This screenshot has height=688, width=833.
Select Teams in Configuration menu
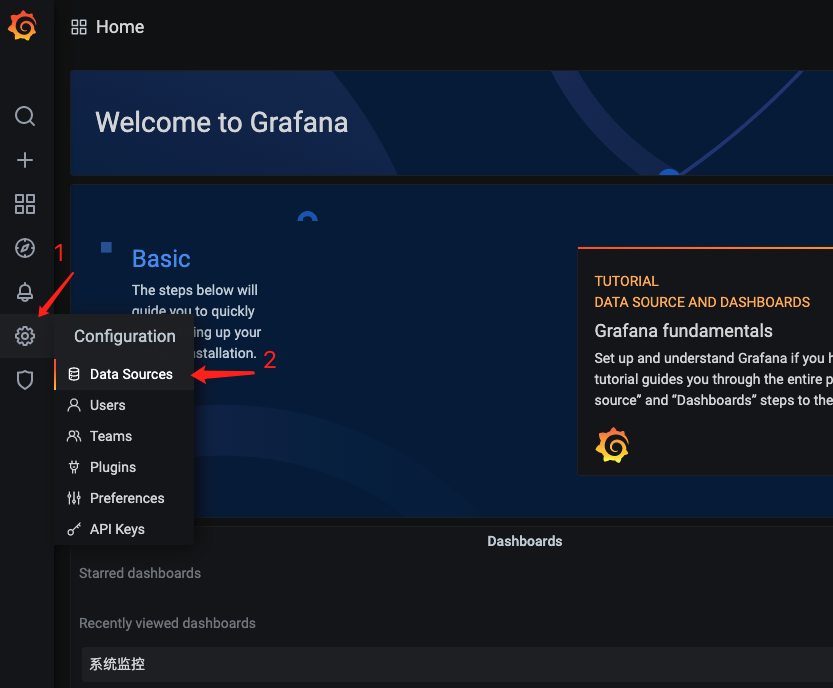(x=124, y=436)
